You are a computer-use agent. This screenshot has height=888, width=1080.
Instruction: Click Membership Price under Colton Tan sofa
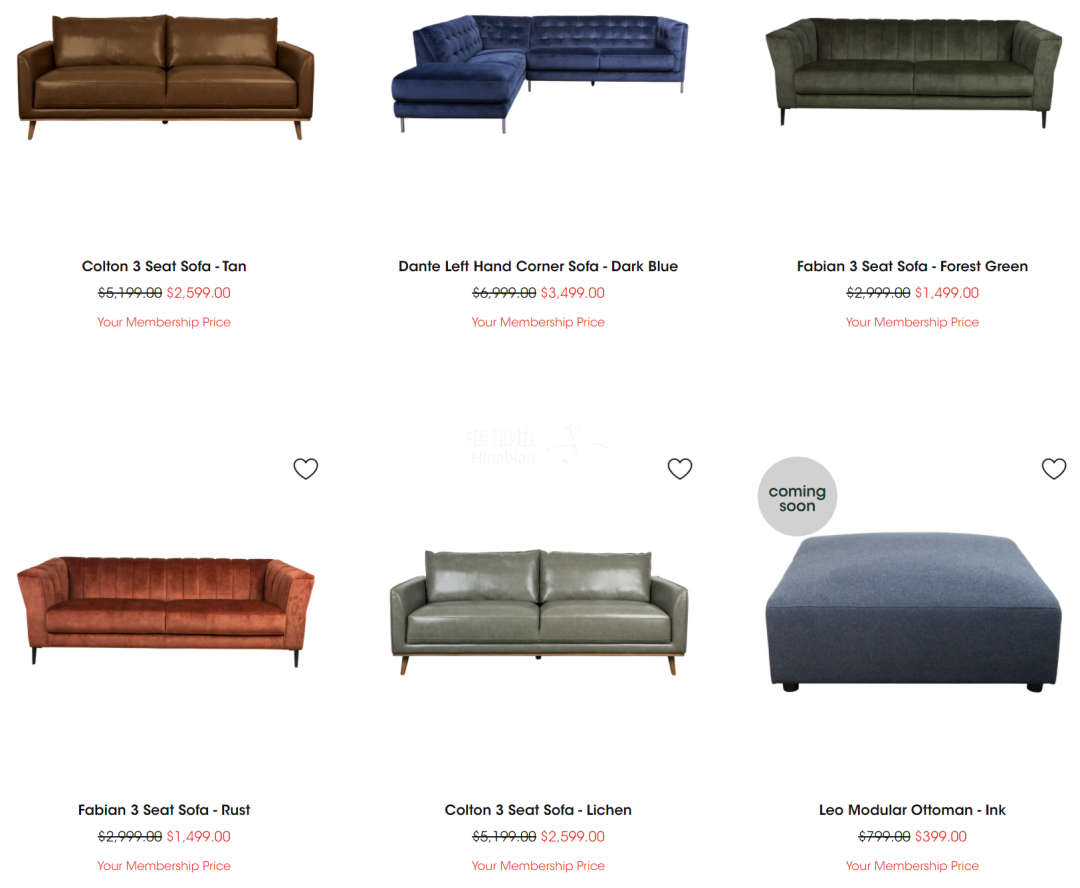point(164,322)
